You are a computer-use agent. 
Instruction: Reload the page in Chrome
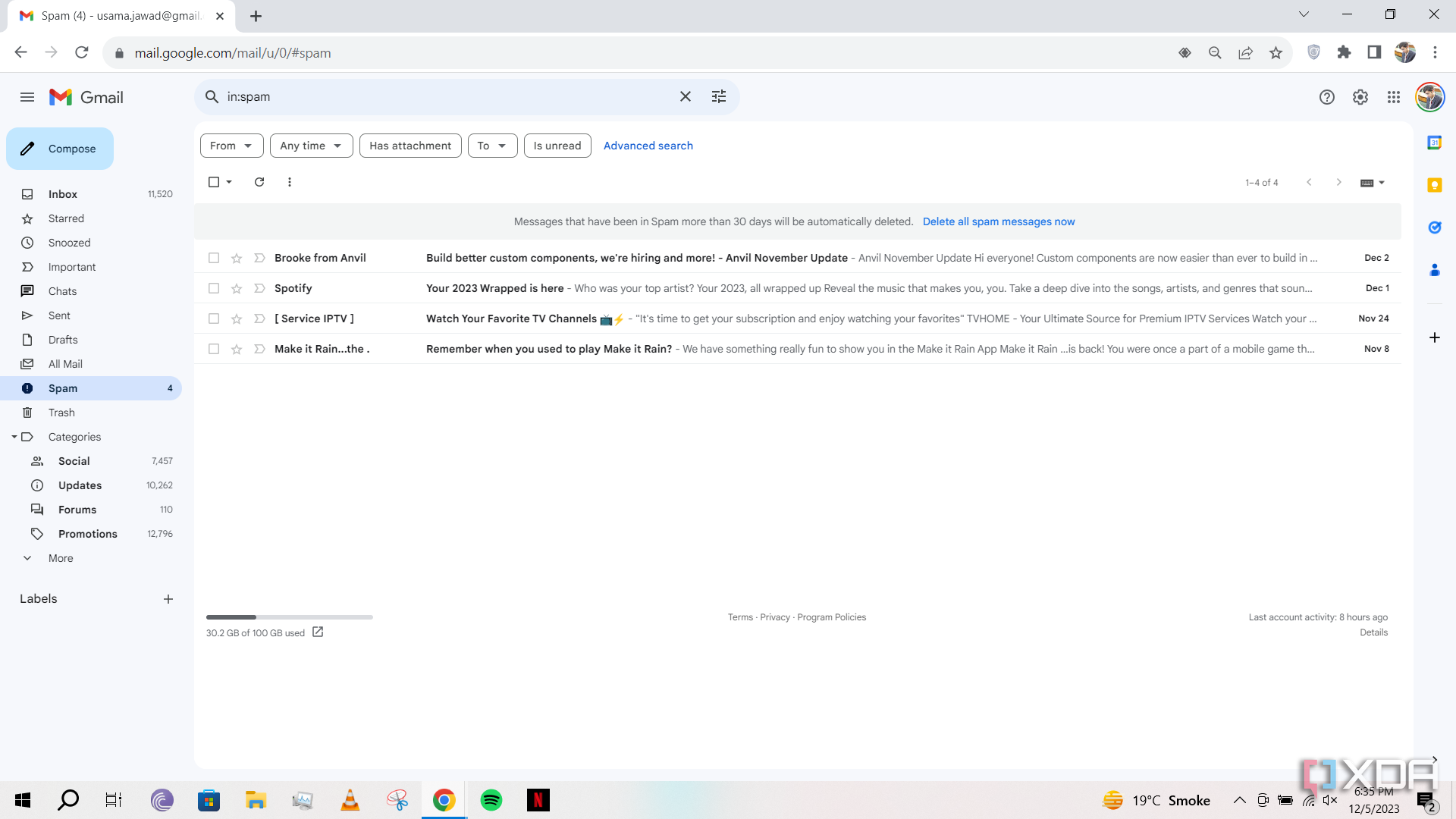tap(82, 52)
